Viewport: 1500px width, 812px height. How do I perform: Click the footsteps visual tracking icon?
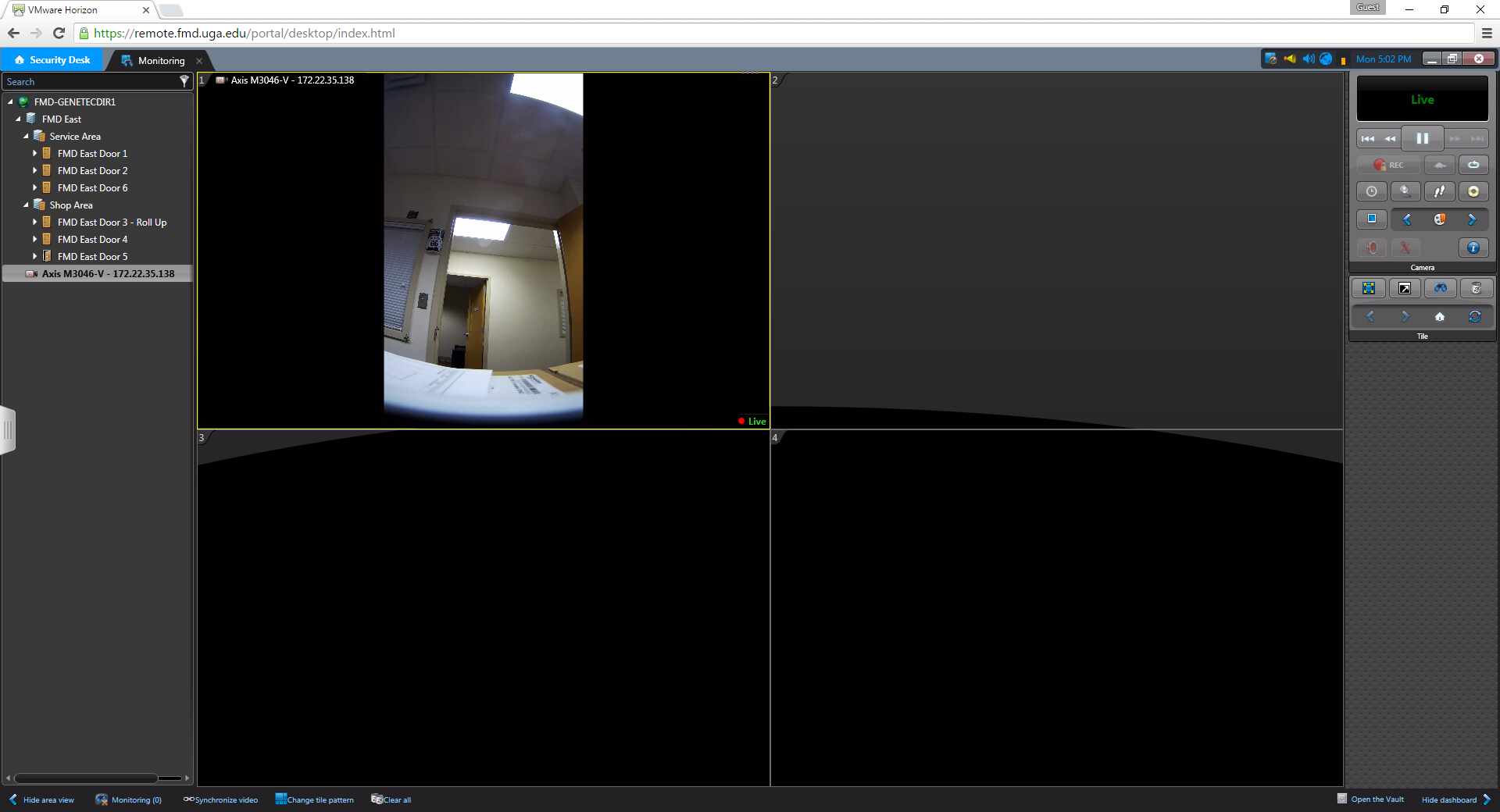[x=1439, y=191]
